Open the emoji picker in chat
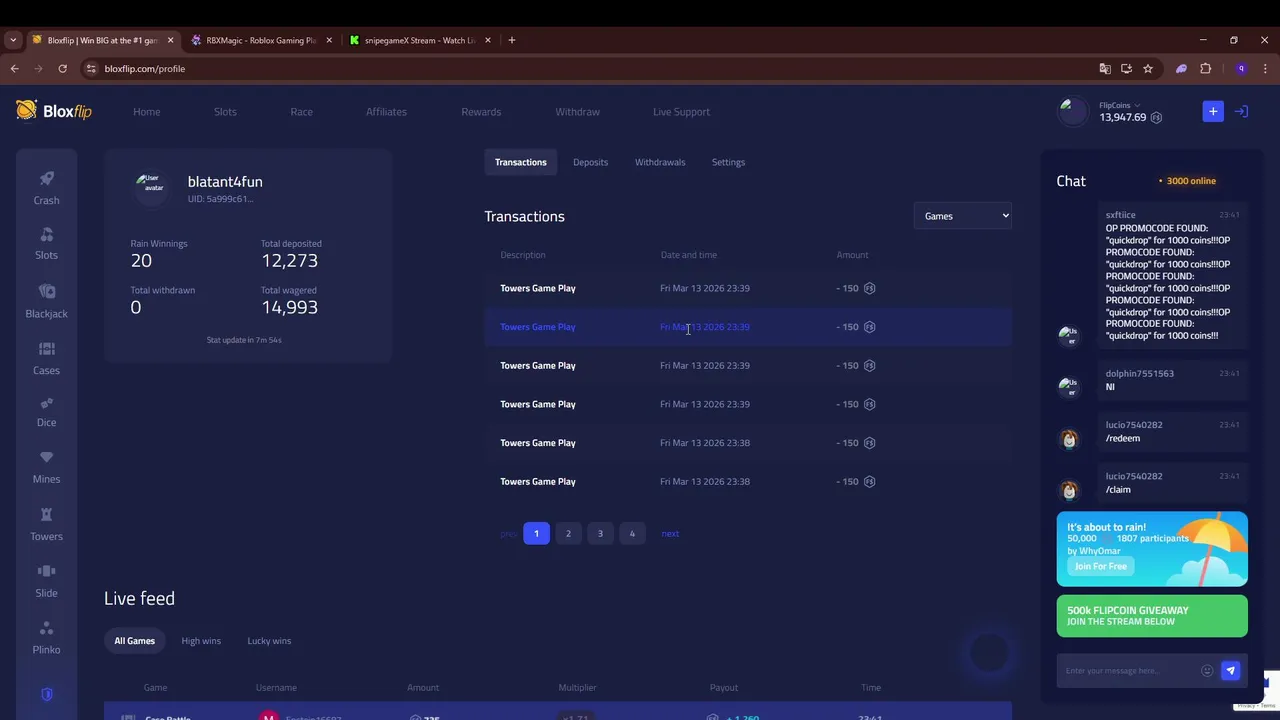This screenshot has height=720, width=1280. click(1207, 671)
